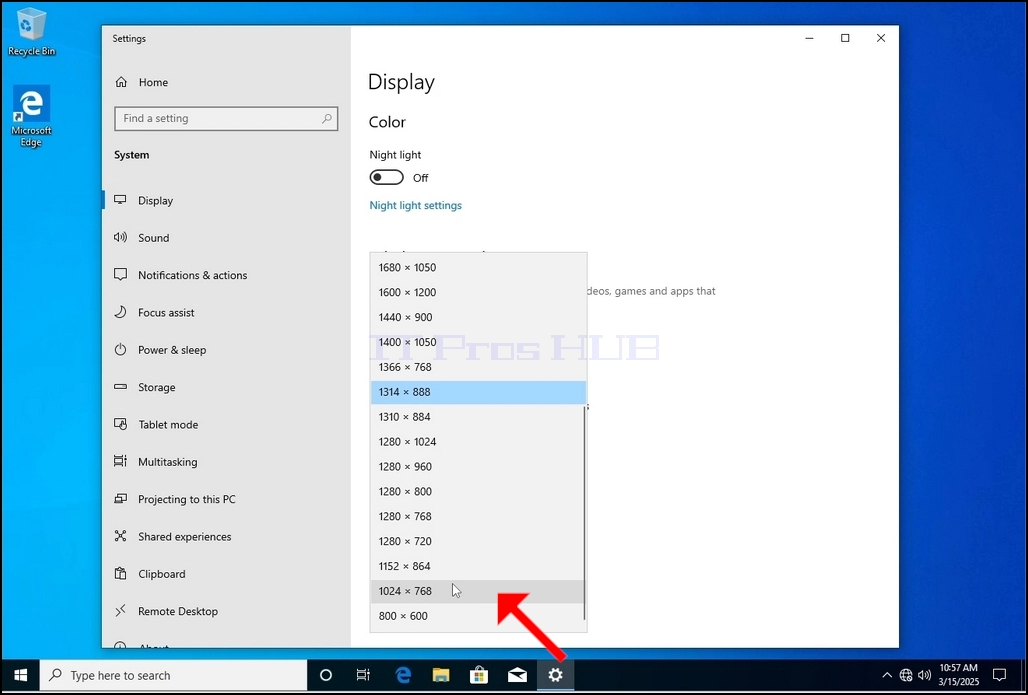Click the Find a setting box
1028x695 pixels.
click(226, 119)
